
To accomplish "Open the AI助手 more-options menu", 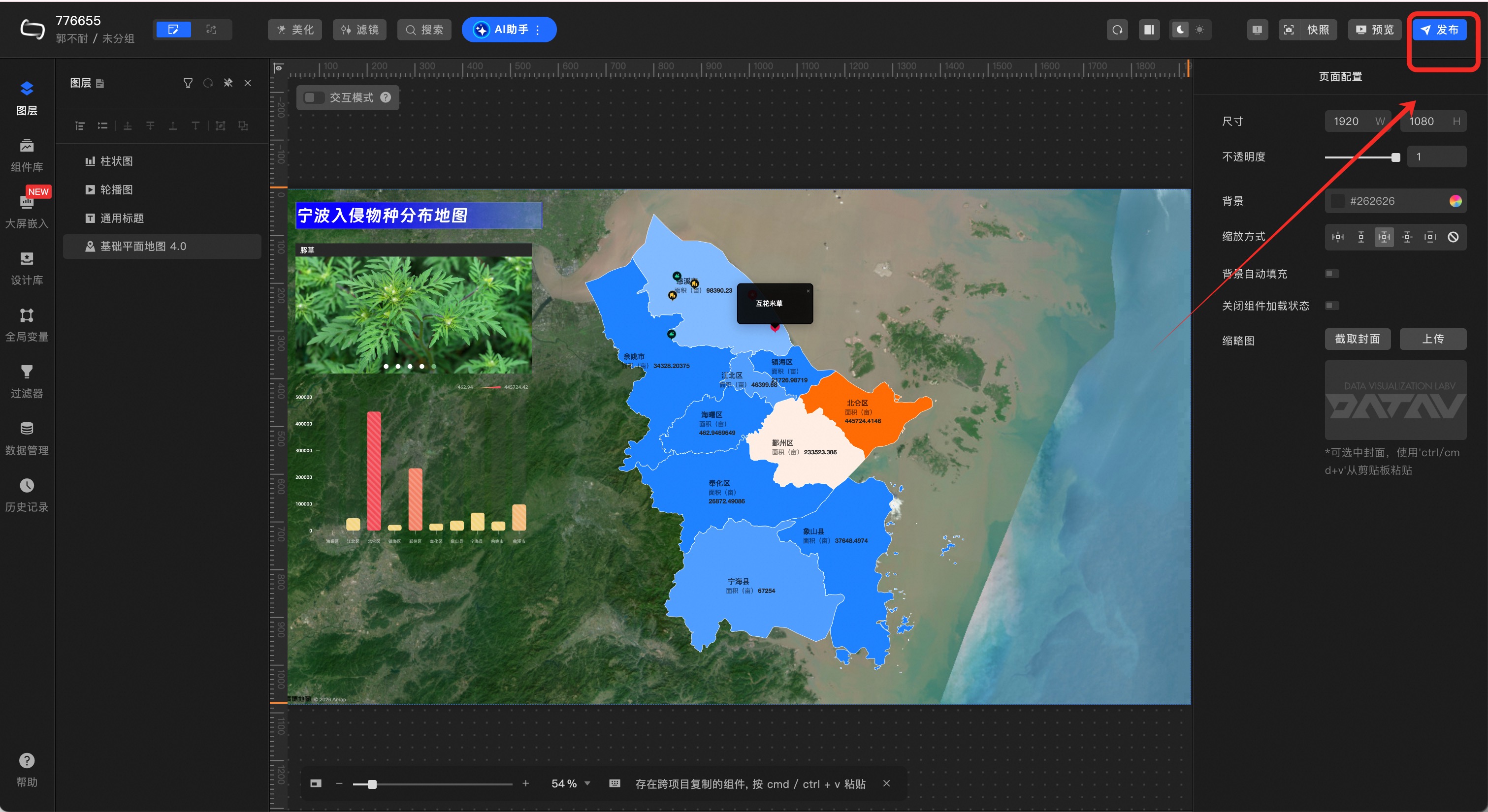I will pos(538,30).
